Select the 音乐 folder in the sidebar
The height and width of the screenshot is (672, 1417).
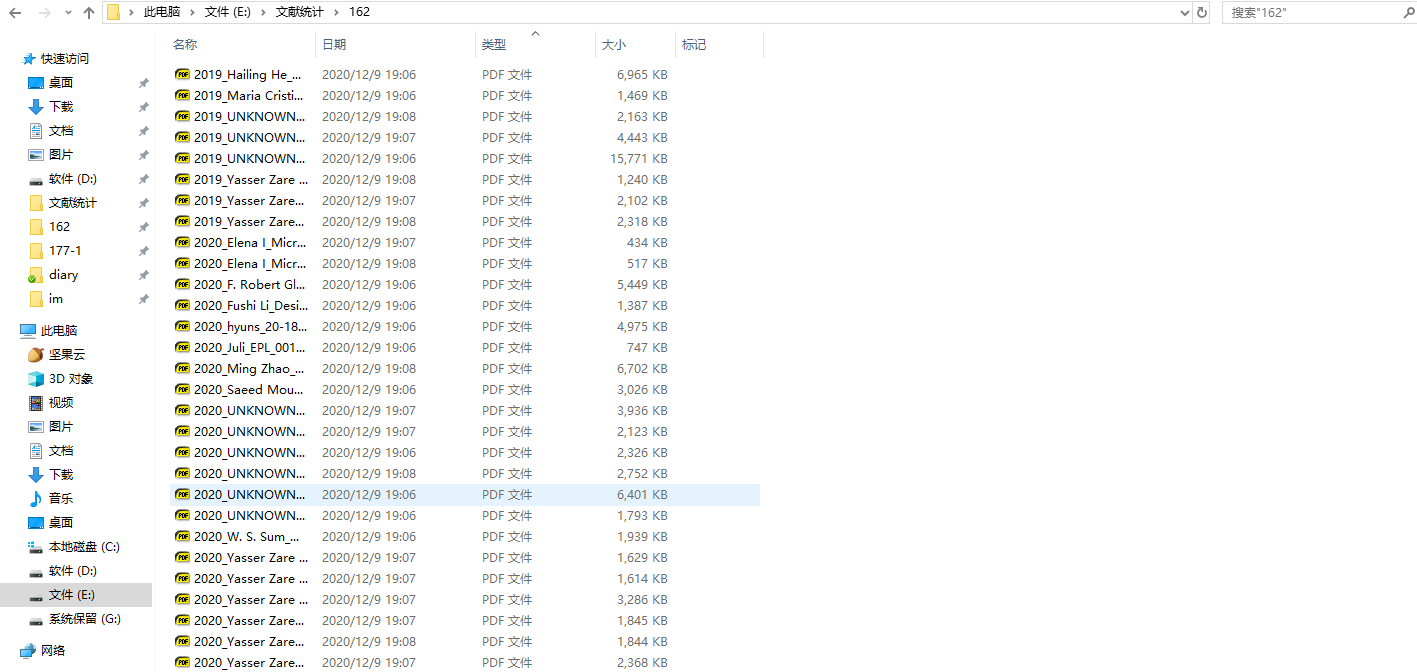coord(61,498)
